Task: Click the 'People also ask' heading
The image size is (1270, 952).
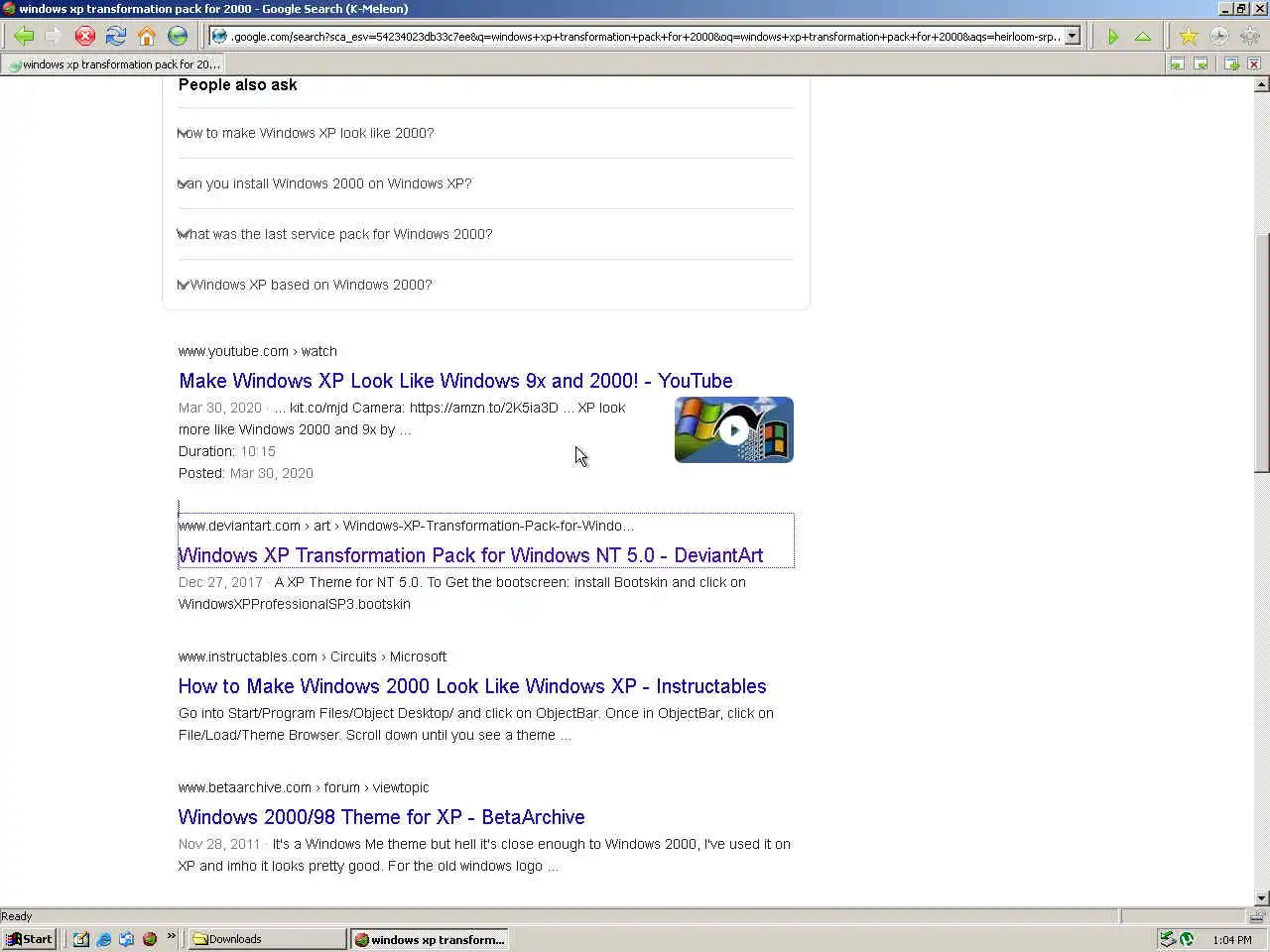Action: click(237, 85)
